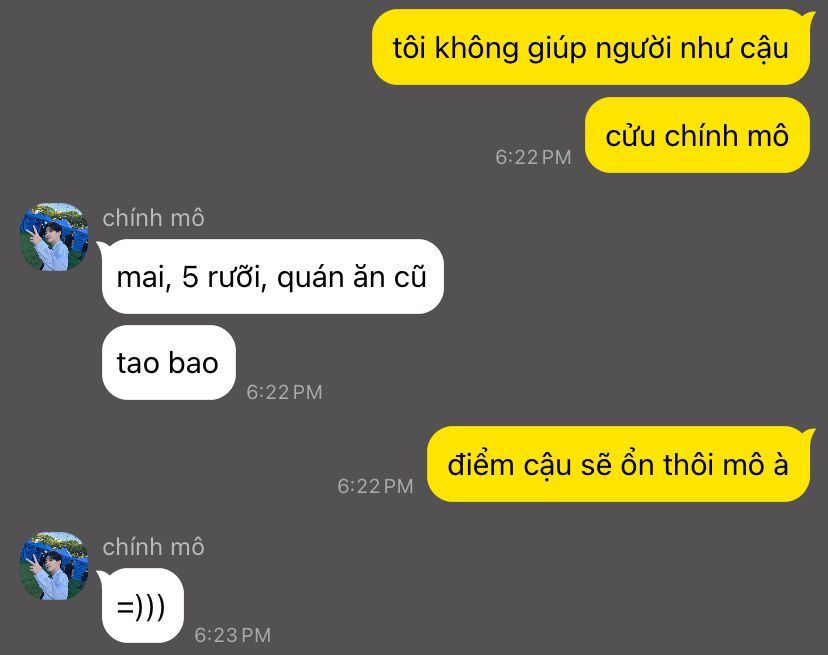Click the word "người" in the top message
The height and width of the screenshot is (655, 828).
coord(633,49)
